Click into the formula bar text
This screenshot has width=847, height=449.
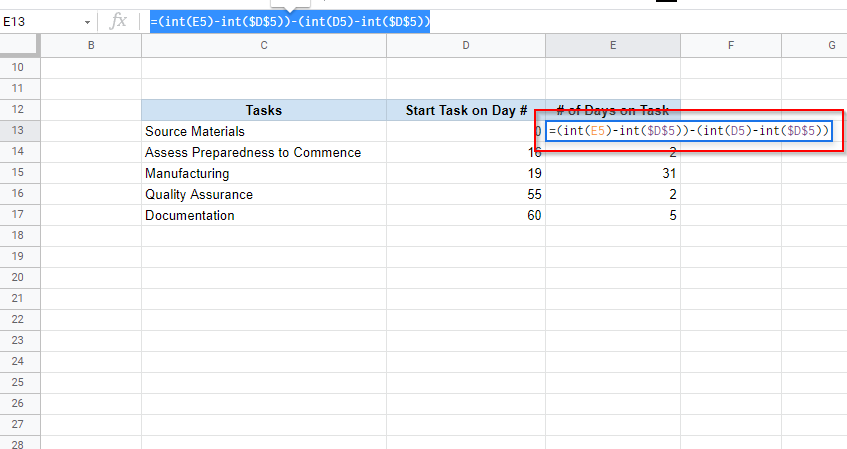290,21
